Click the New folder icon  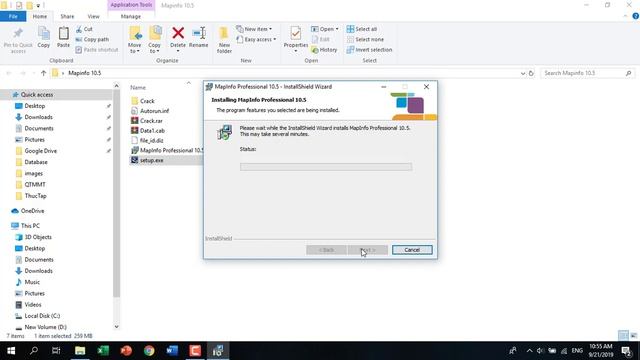point(224,33)
